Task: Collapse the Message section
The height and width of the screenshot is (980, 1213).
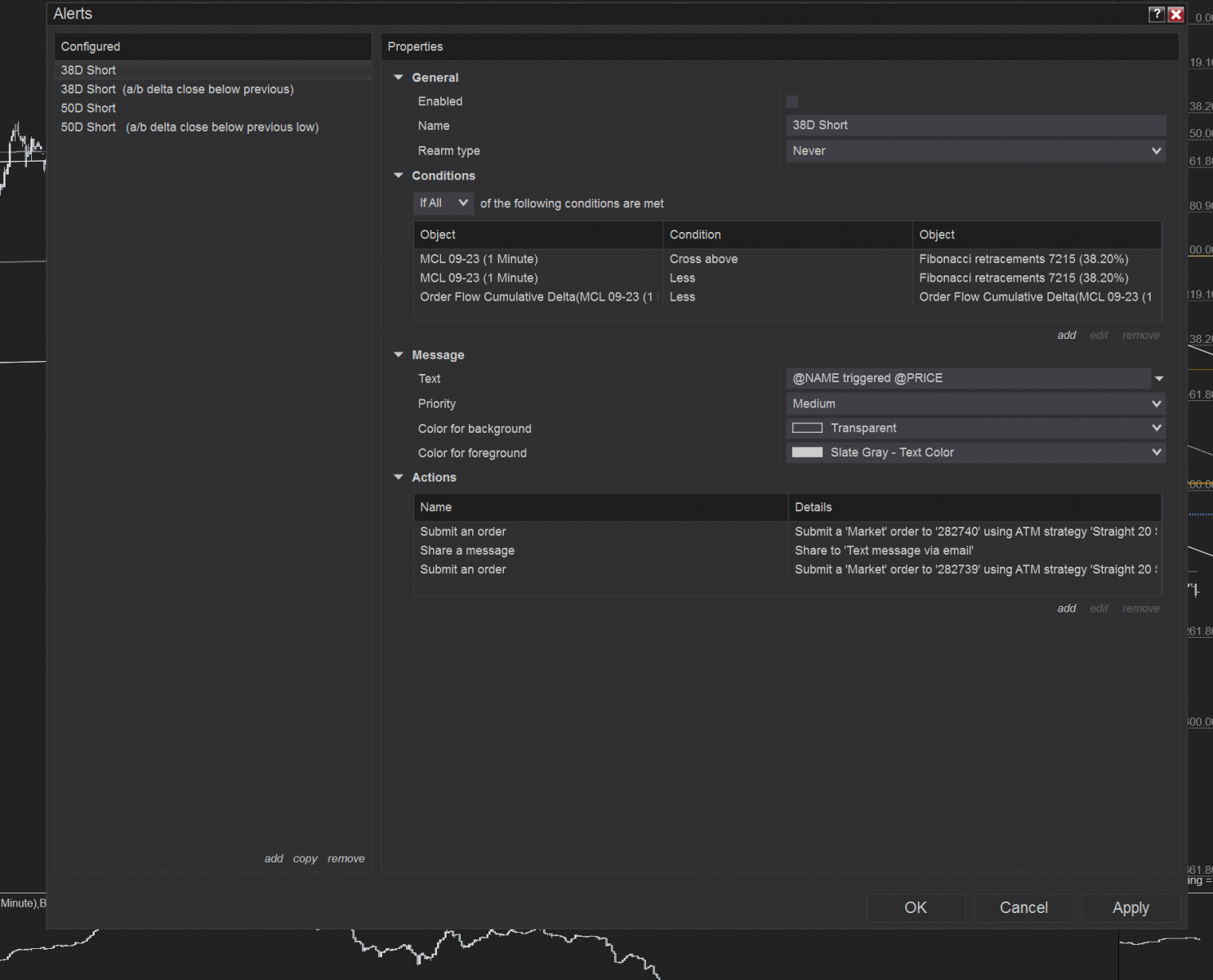Action: (399, 354)
